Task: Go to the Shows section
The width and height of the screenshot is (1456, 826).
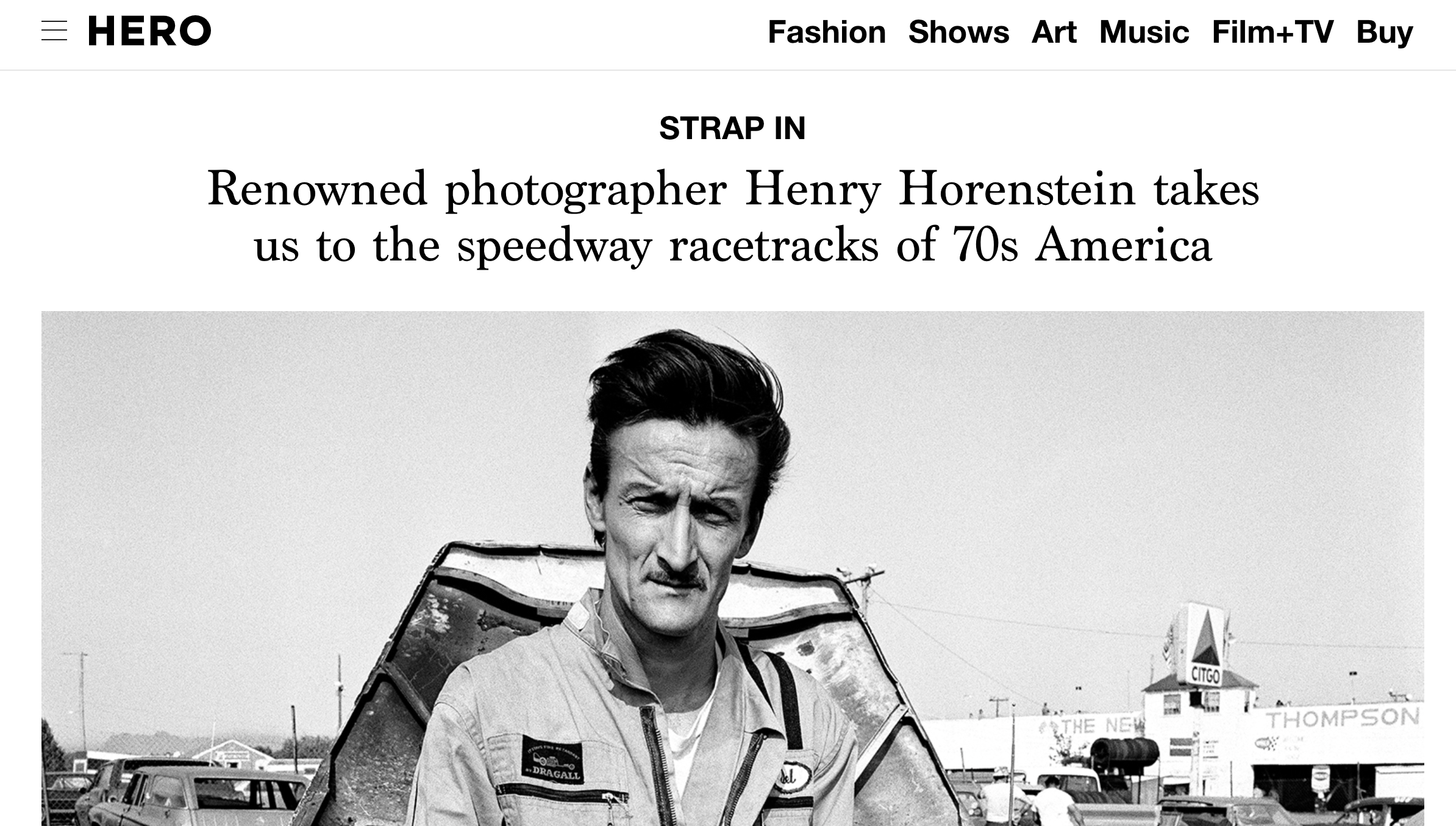Action: tap(958, 32)
